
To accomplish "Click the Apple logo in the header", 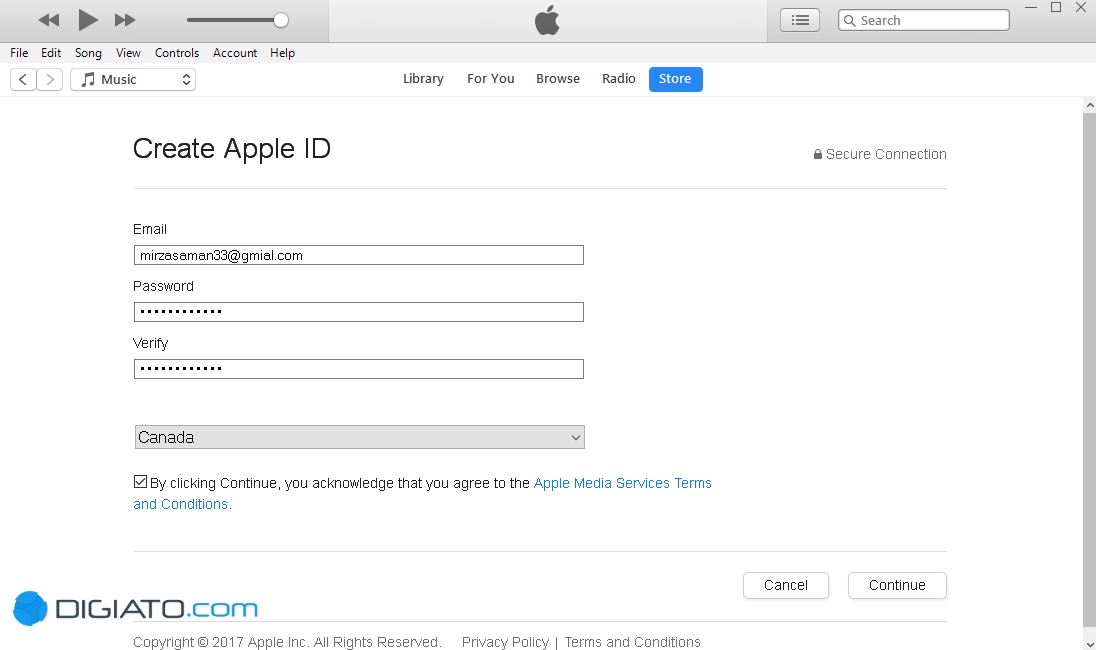I will click(x=547, y=20).
